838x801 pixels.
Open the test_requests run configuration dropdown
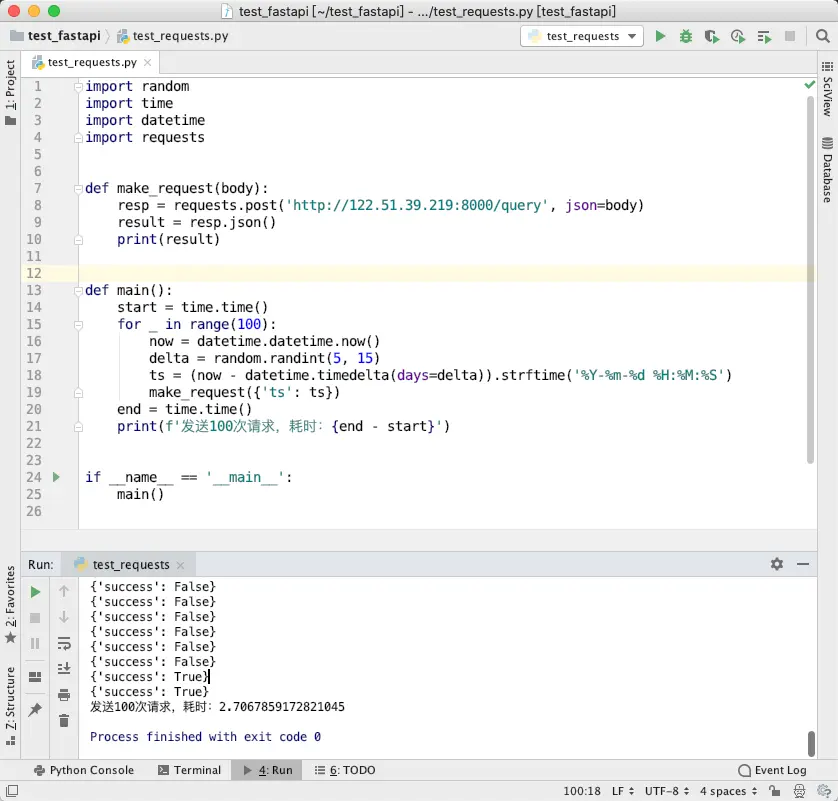tap(582, 36)
